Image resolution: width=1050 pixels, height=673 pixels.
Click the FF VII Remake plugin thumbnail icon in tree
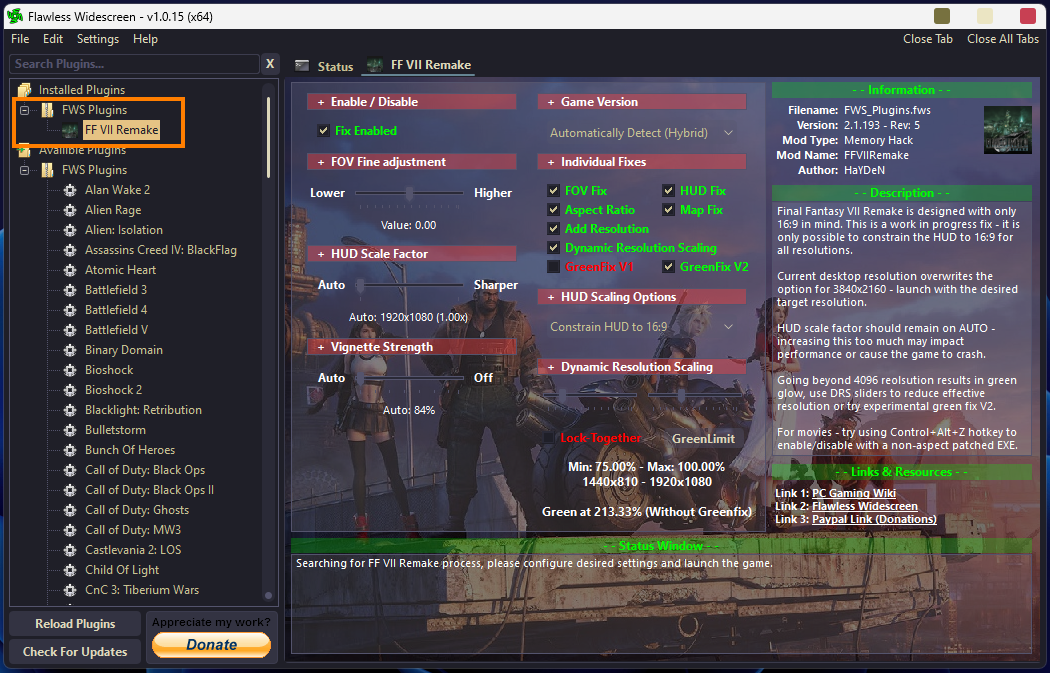coord(70,130)
